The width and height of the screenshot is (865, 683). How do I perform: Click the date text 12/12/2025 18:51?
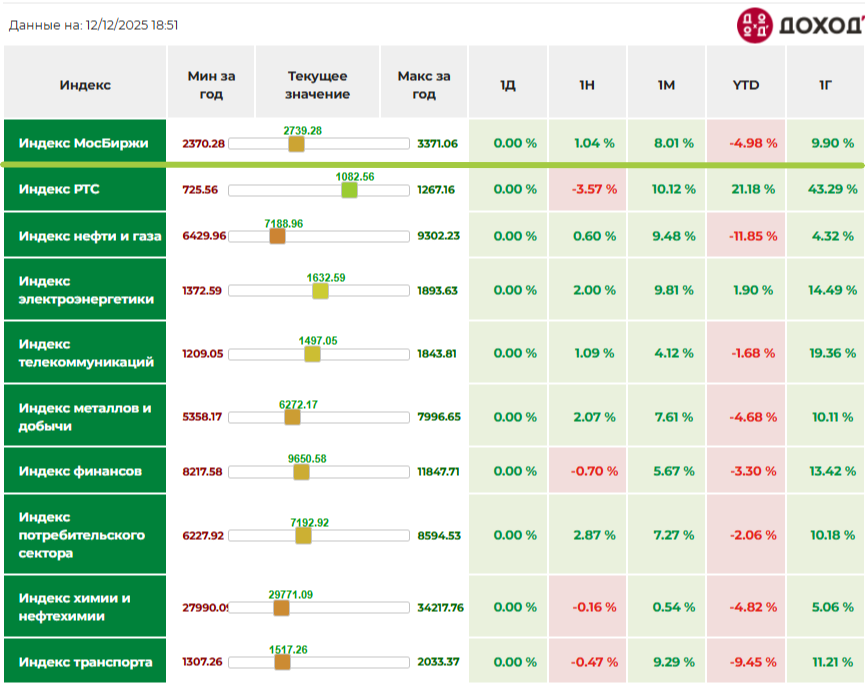(132, 25)
